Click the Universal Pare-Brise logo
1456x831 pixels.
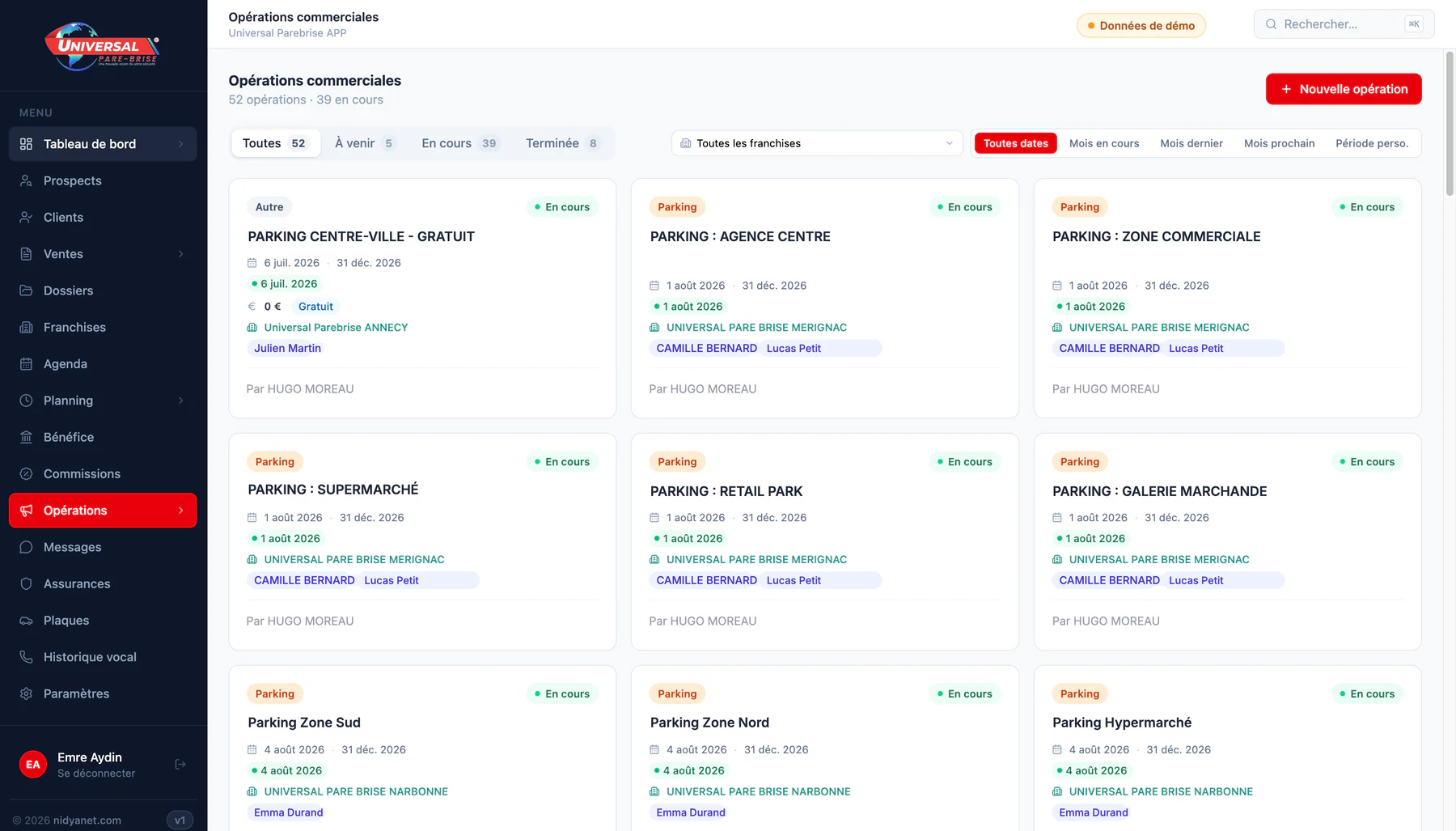pyautogui.click(x=102, y=46)
